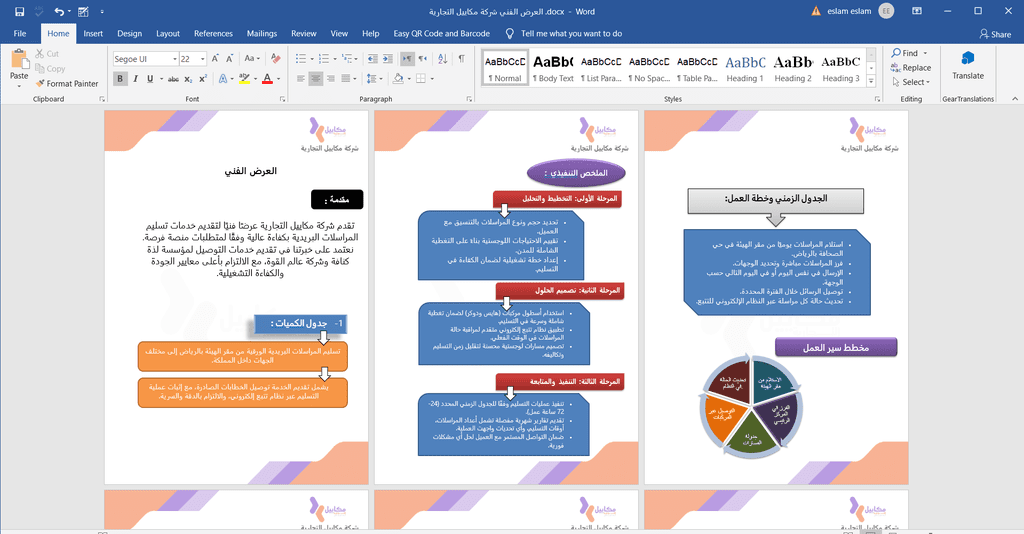Viewport: 1024px width, 534px height.
Task: Save the document from quick access toolbar
Action: (20, 11)
